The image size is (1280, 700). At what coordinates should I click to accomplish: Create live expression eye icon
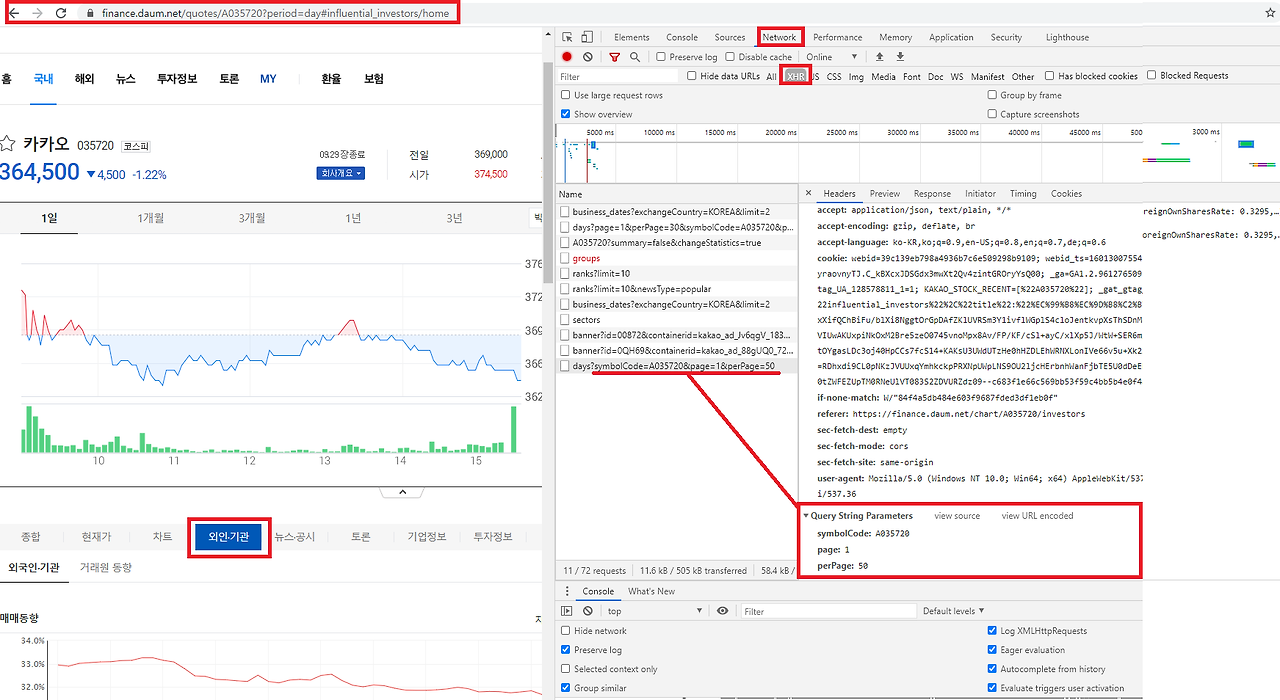723,611
